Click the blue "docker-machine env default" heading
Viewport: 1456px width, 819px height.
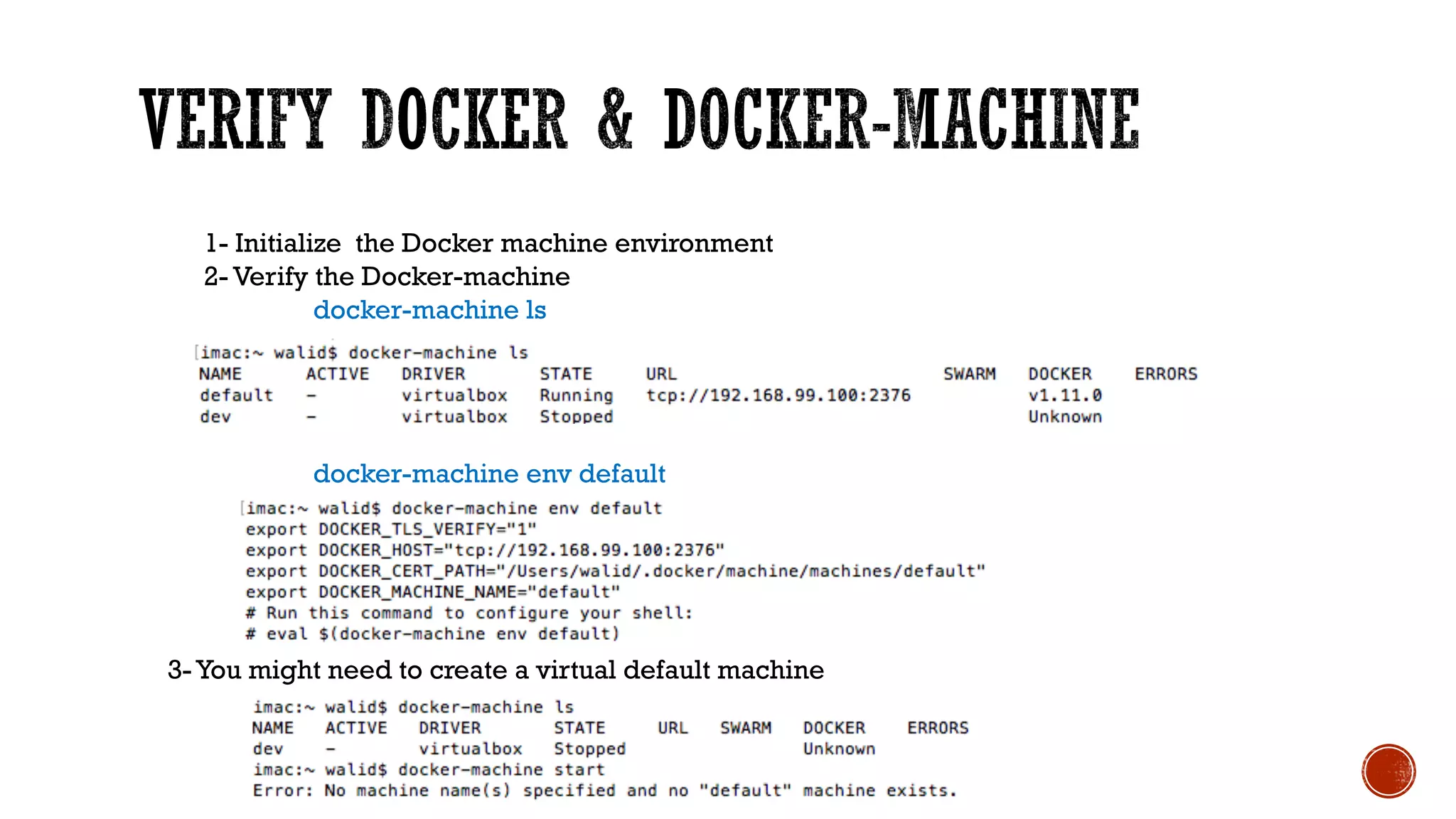(489, 473)
